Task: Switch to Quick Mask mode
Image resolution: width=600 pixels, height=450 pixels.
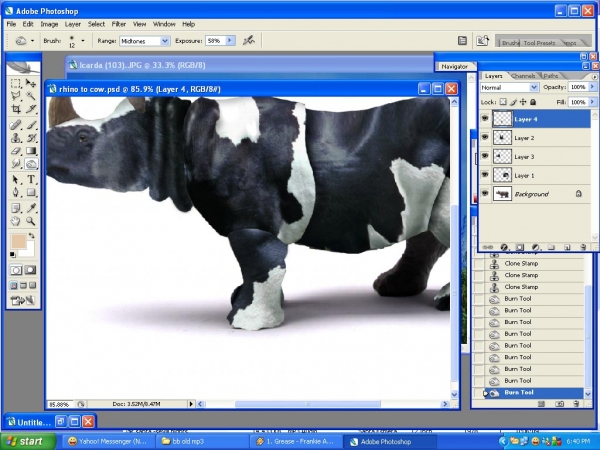Action: pos(30,270)
